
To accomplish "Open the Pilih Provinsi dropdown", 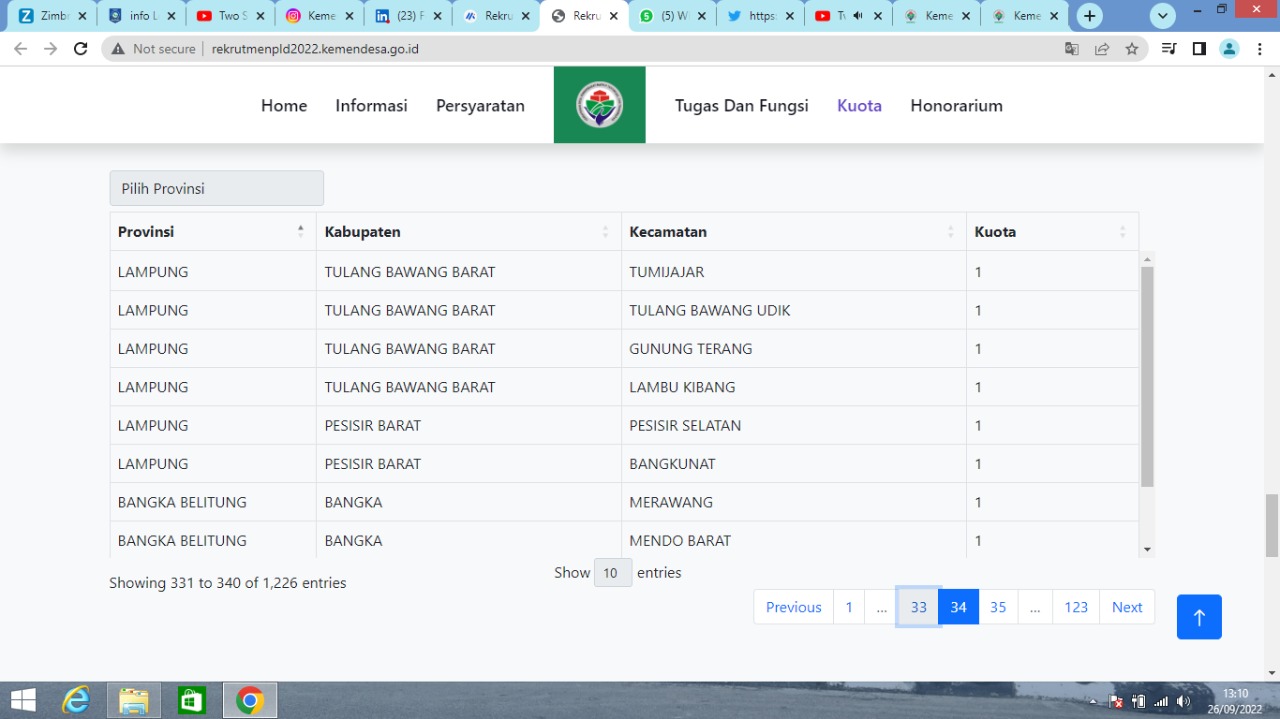I will 216,188.
